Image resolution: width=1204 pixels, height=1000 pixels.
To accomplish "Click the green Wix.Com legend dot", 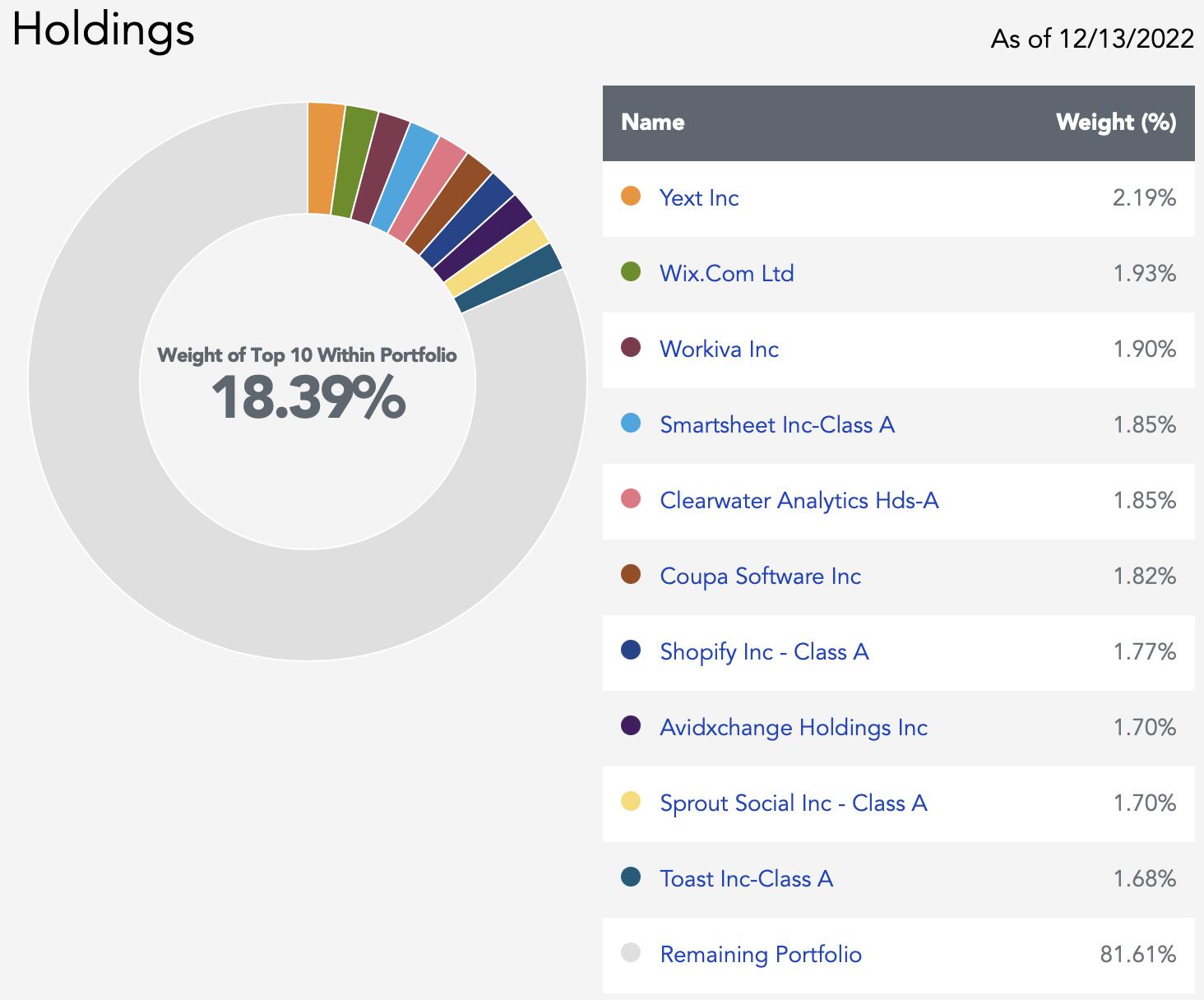I will coord(631,272).
